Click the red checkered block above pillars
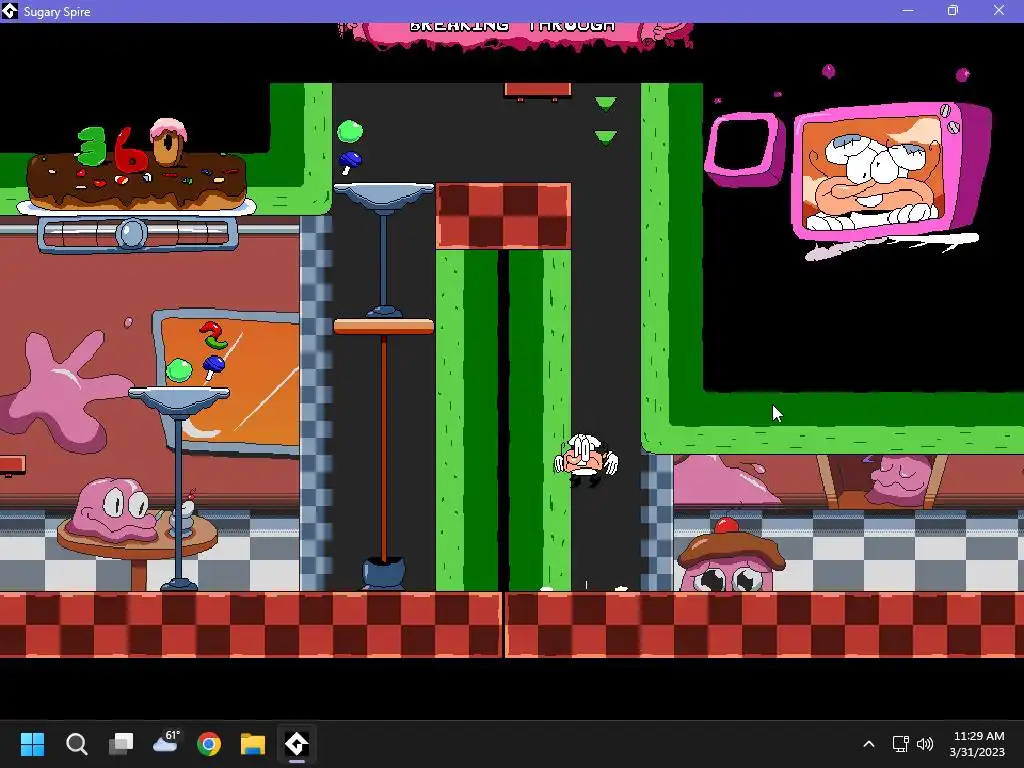1024x768 pixels. click(x=503, y=216)
